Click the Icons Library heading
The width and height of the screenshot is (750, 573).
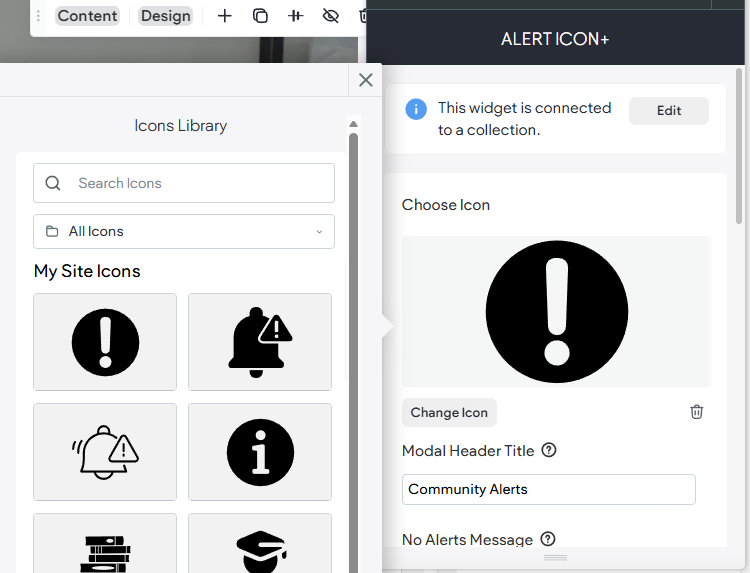click(x=180, y=126)
